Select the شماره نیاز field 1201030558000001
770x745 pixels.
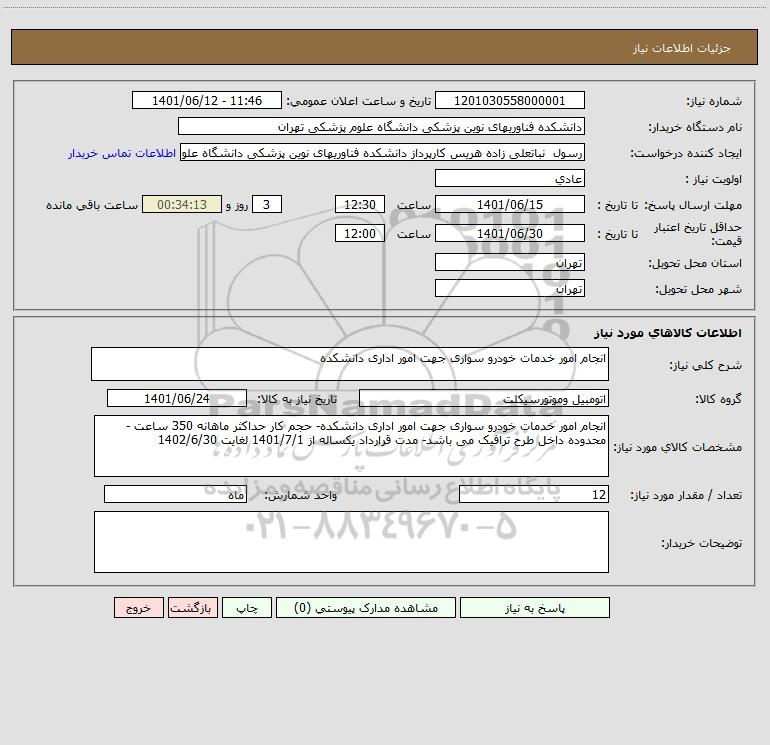510,100
